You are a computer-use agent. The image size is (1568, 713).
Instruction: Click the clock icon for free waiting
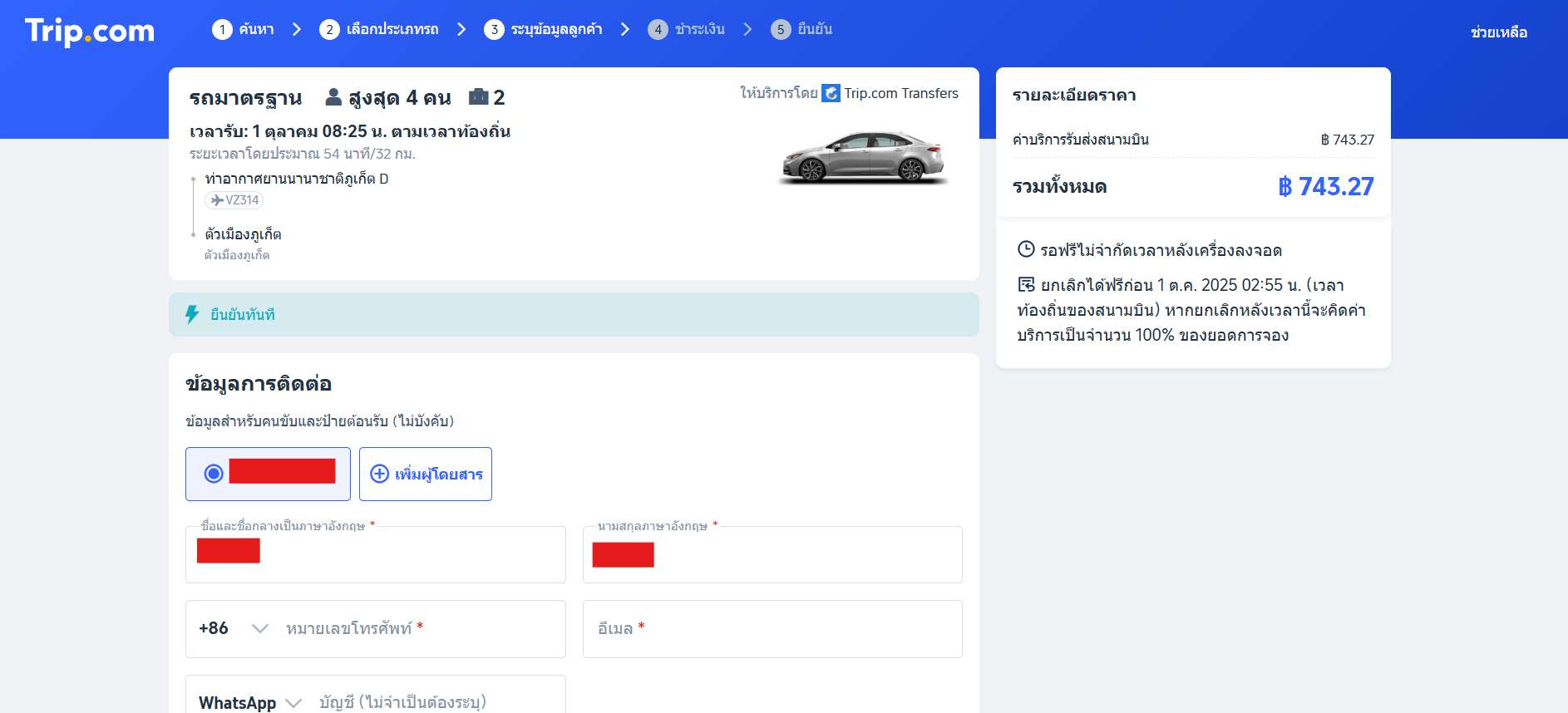coord(1026,249)
